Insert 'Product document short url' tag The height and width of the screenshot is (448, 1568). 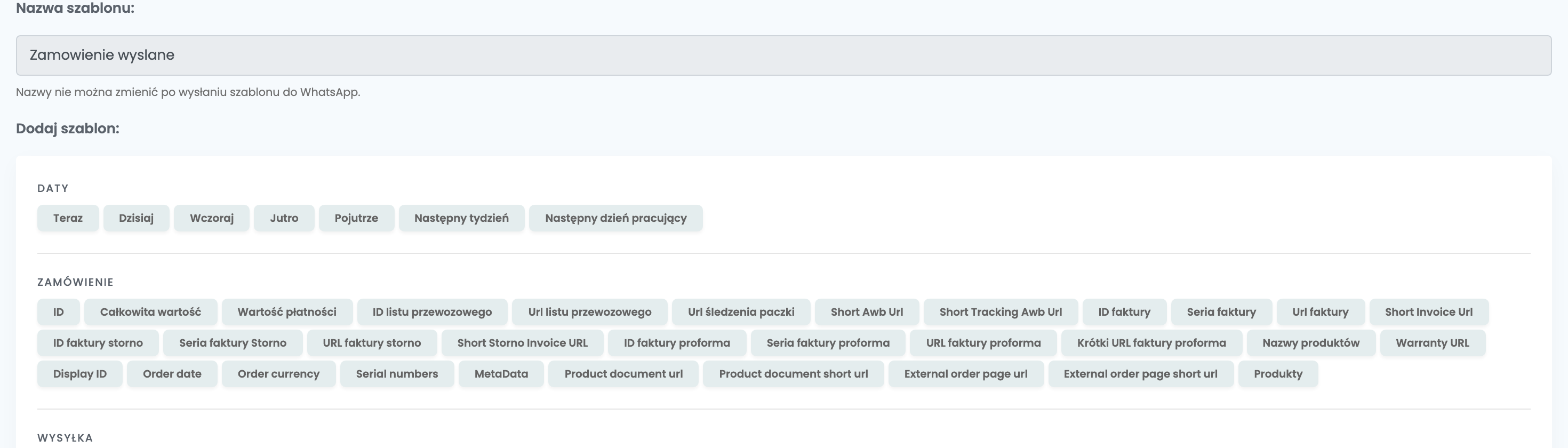794,374
